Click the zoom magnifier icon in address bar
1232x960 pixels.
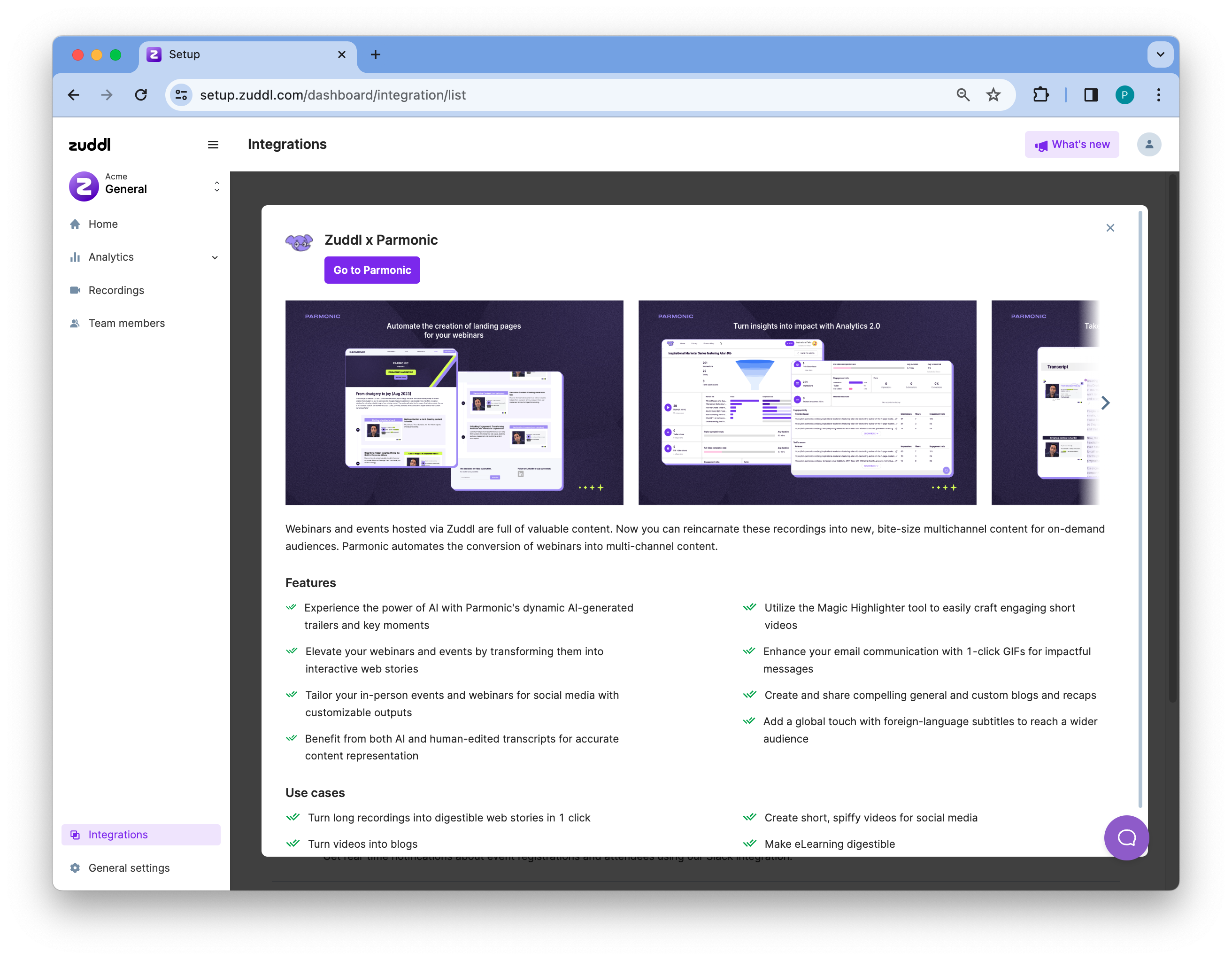(963, 95)
